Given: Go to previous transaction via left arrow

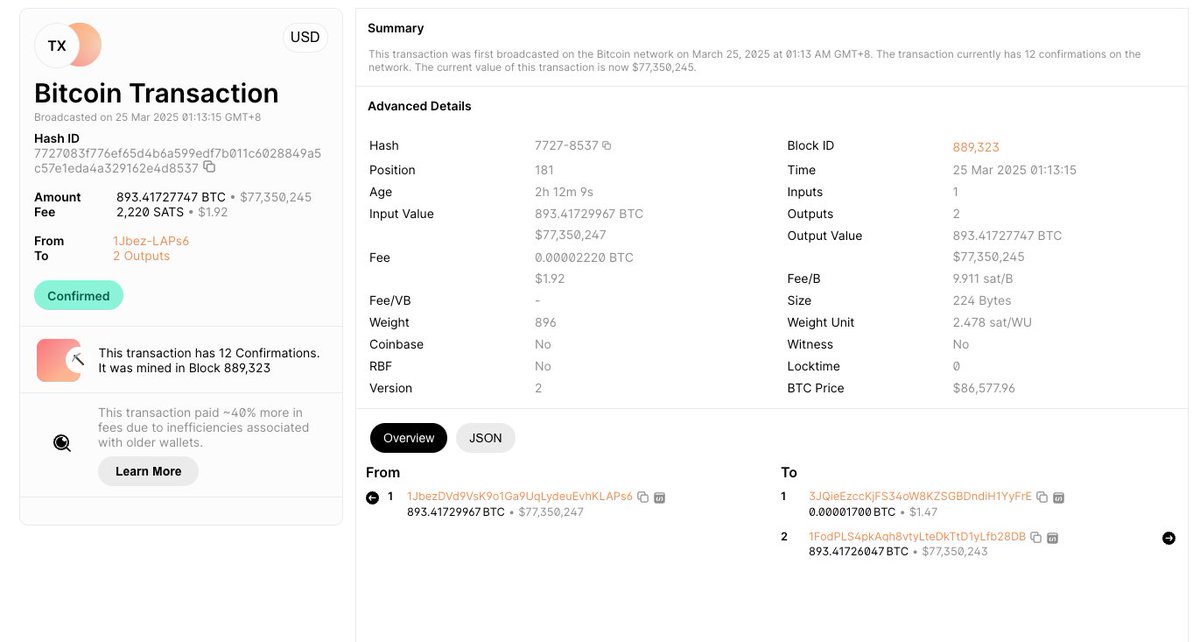Looking at the screenshot, I should [x=373, y=497].
